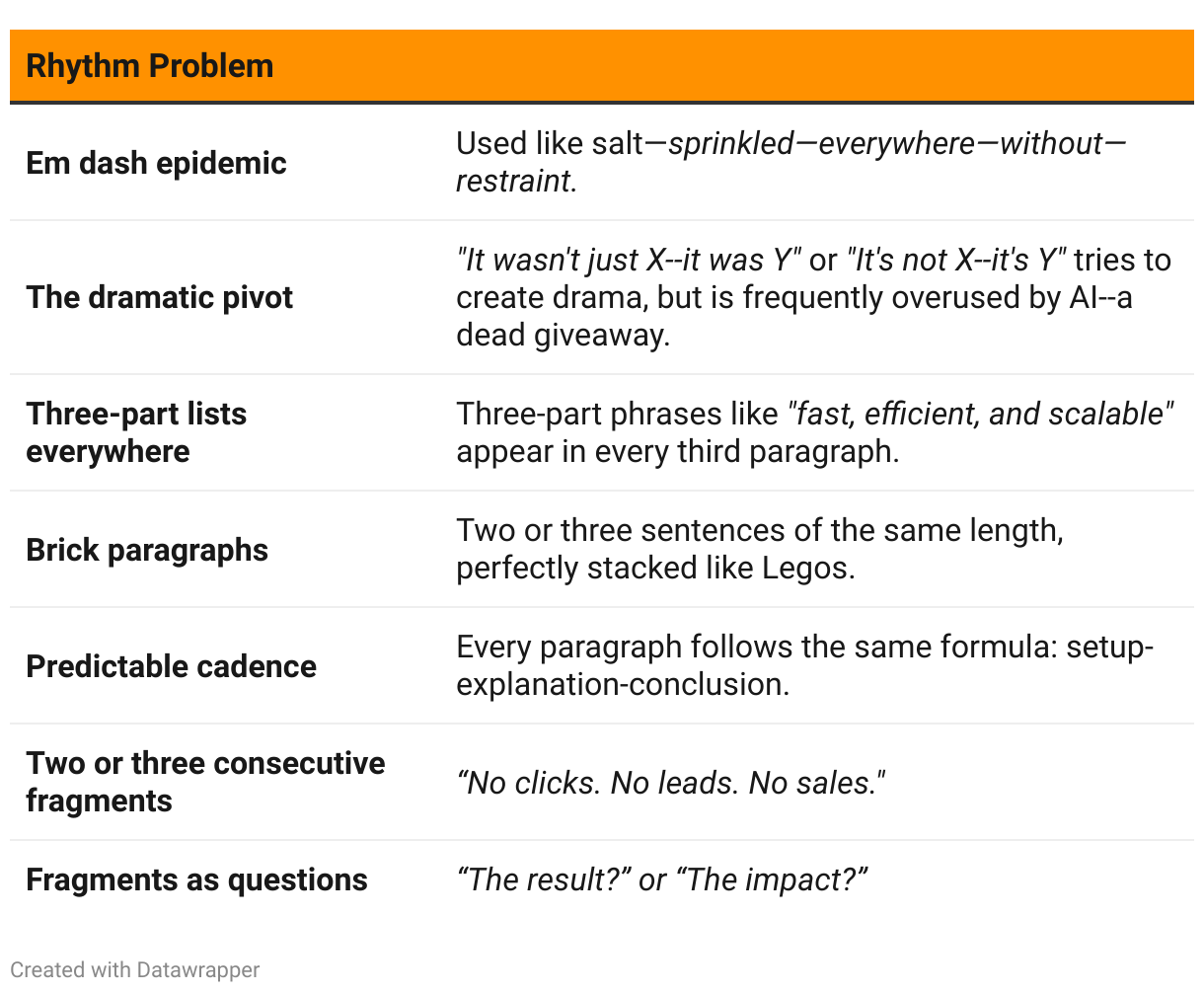Select the Em dash epidemic row label
This screenshot has width=1204, height=993.
156,163
